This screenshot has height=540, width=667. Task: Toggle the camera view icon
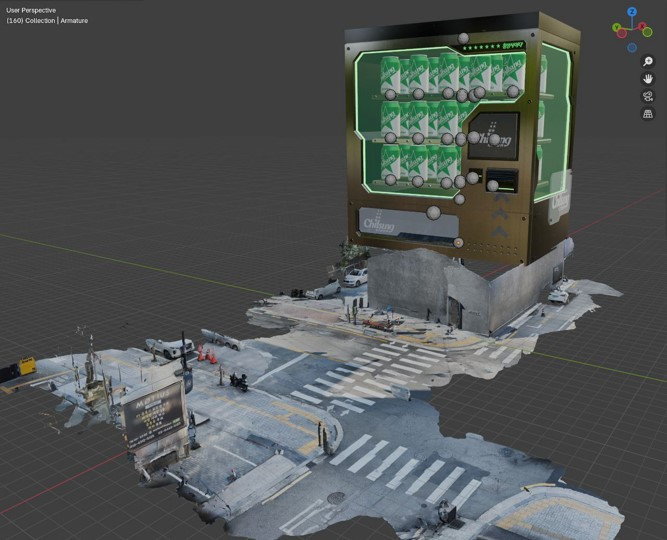pyautogui.click(x=648, y=96)
